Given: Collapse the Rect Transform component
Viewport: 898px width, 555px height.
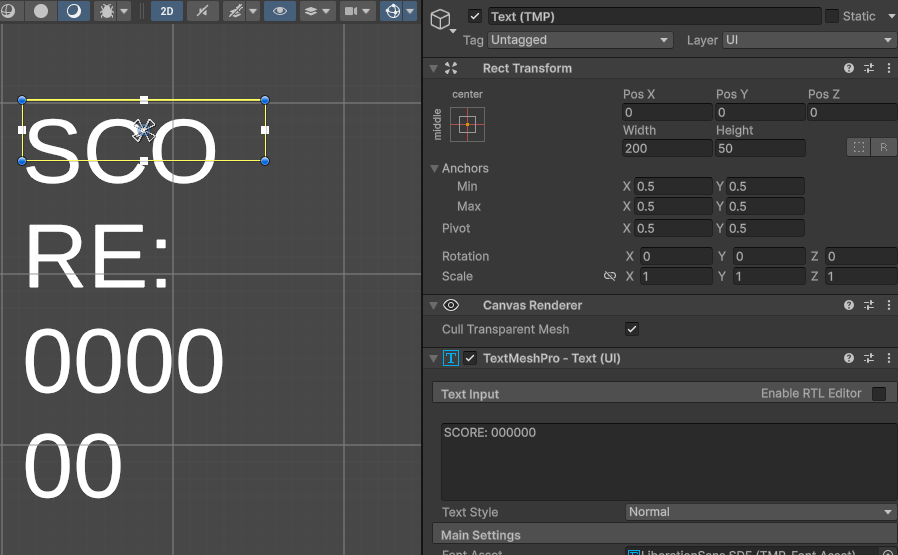Looking at the screenshot, I should click(x=434, y=68).
